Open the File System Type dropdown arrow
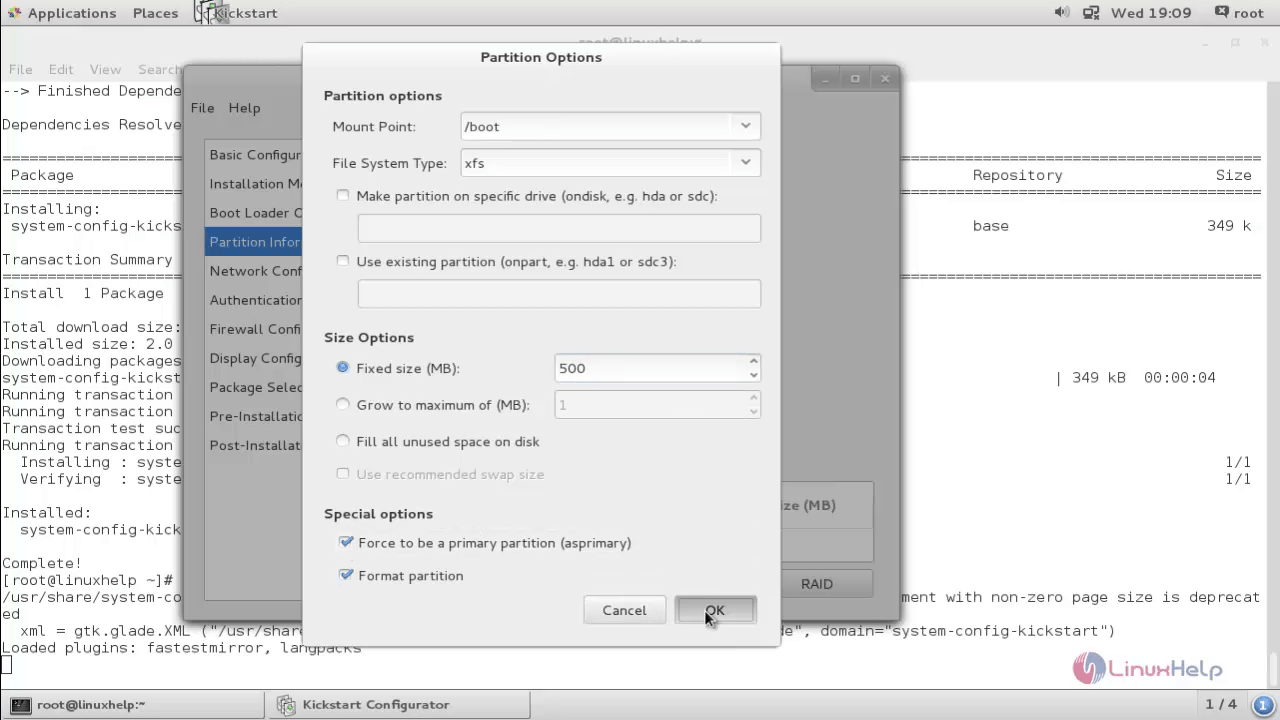1280x720 pixels. coord(745,162)
